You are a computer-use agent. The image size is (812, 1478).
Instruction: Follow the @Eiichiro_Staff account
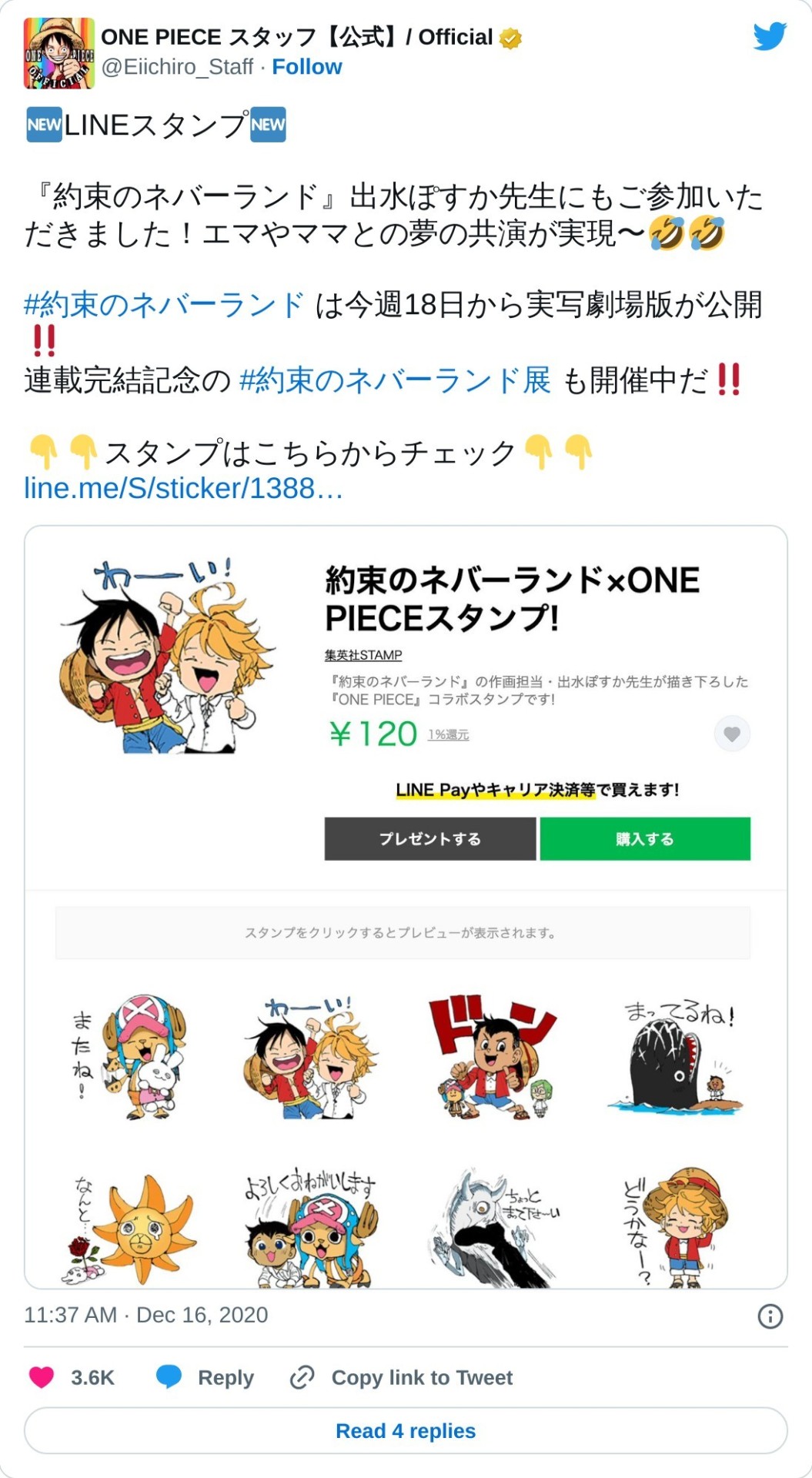pyautogui.click(x=307, y=67)
